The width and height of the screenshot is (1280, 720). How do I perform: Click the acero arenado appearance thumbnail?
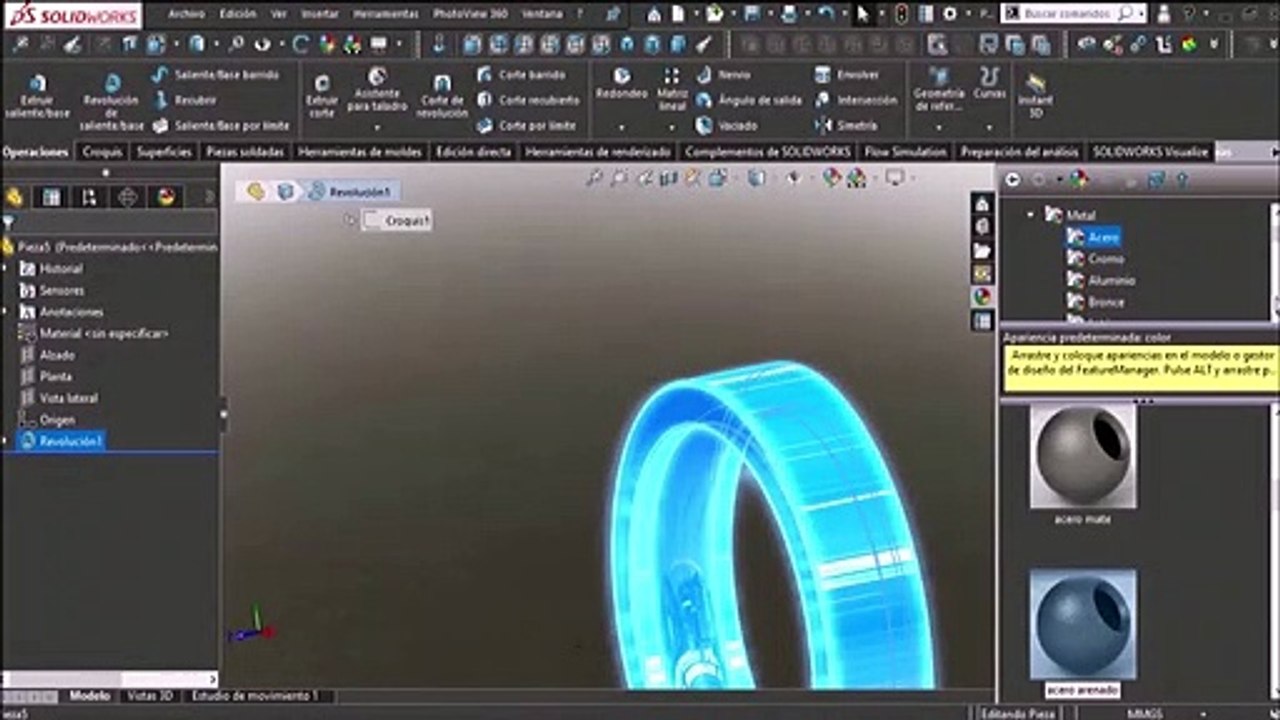click(x=1083, y=626)
